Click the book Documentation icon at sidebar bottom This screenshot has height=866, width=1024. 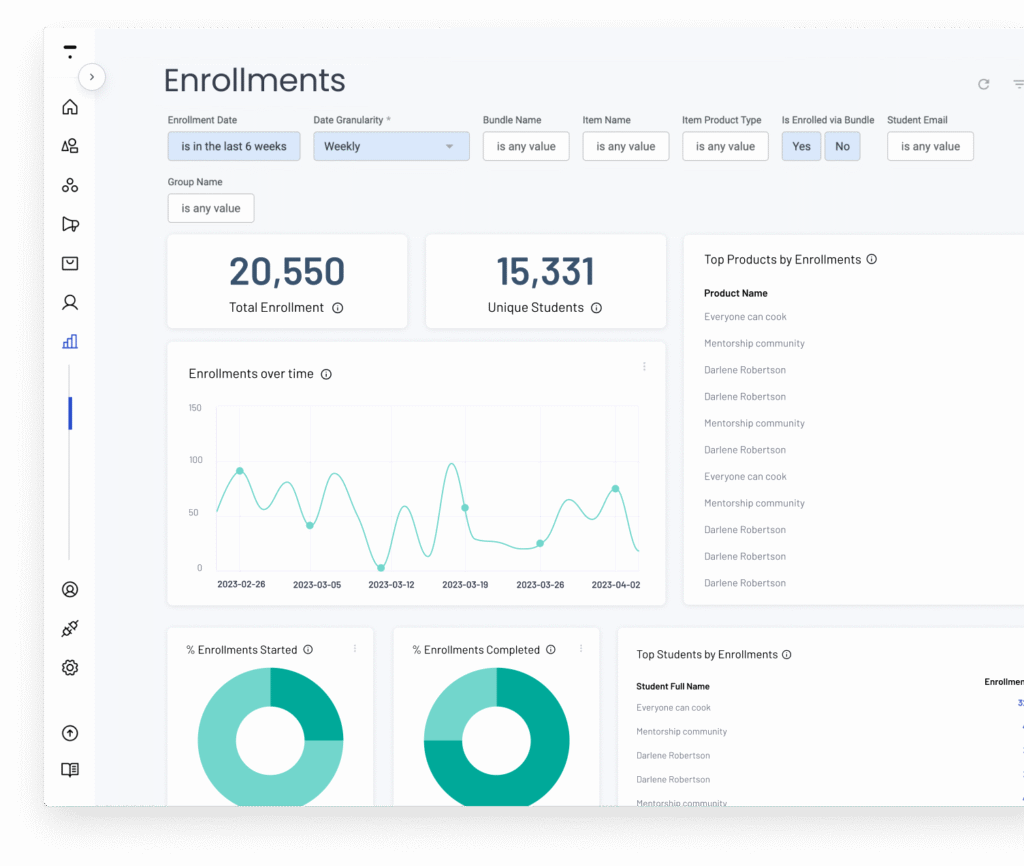[70, 770]
